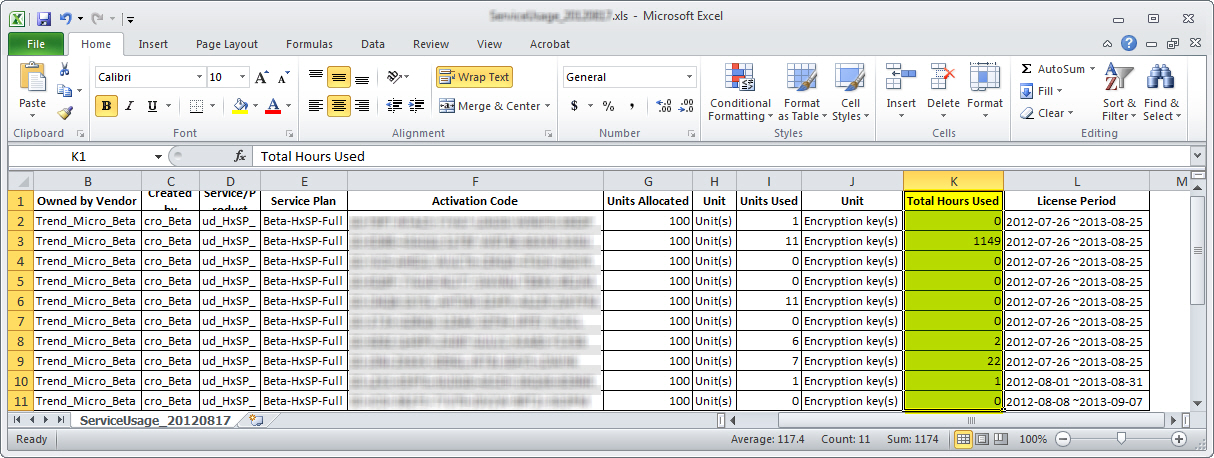Select the ServiceUsage_20120817 sheet tab

click(156, 421)
